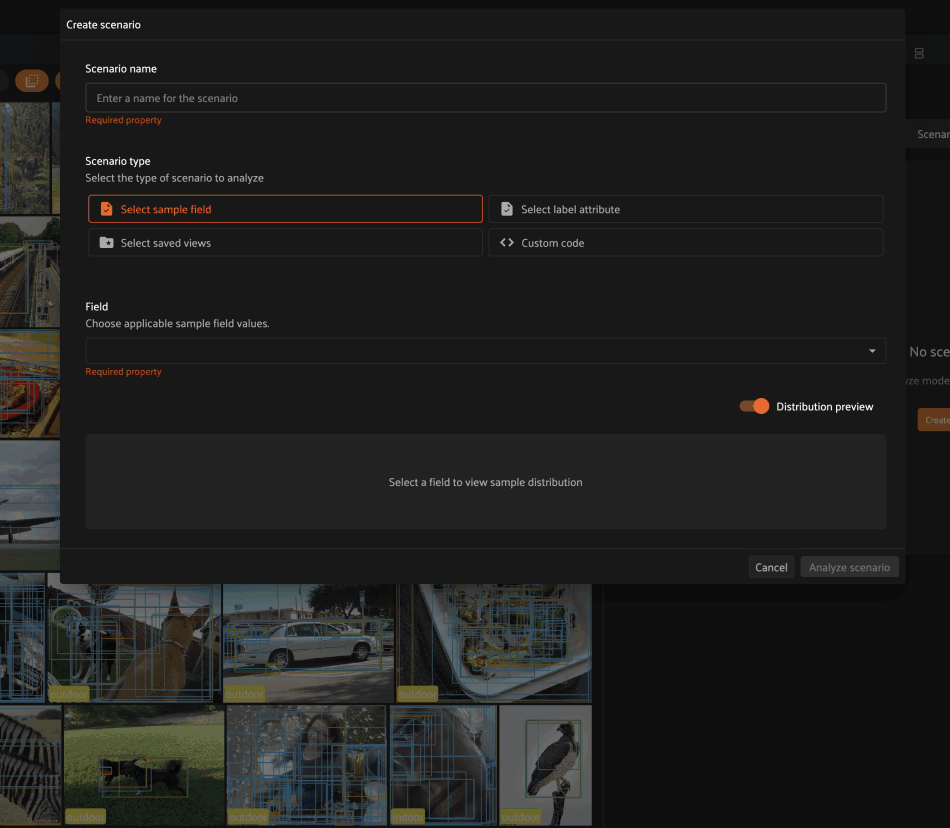Click the indoor label tag
This screenshot has height=828, width=950.
coord(408,817)
